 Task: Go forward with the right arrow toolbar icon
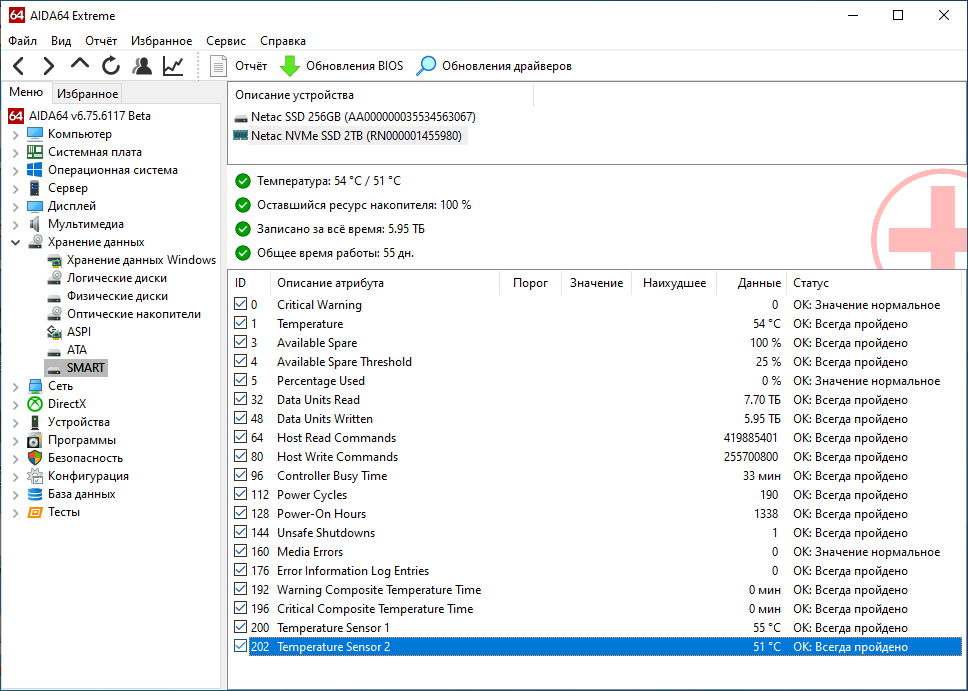point(49,65)
